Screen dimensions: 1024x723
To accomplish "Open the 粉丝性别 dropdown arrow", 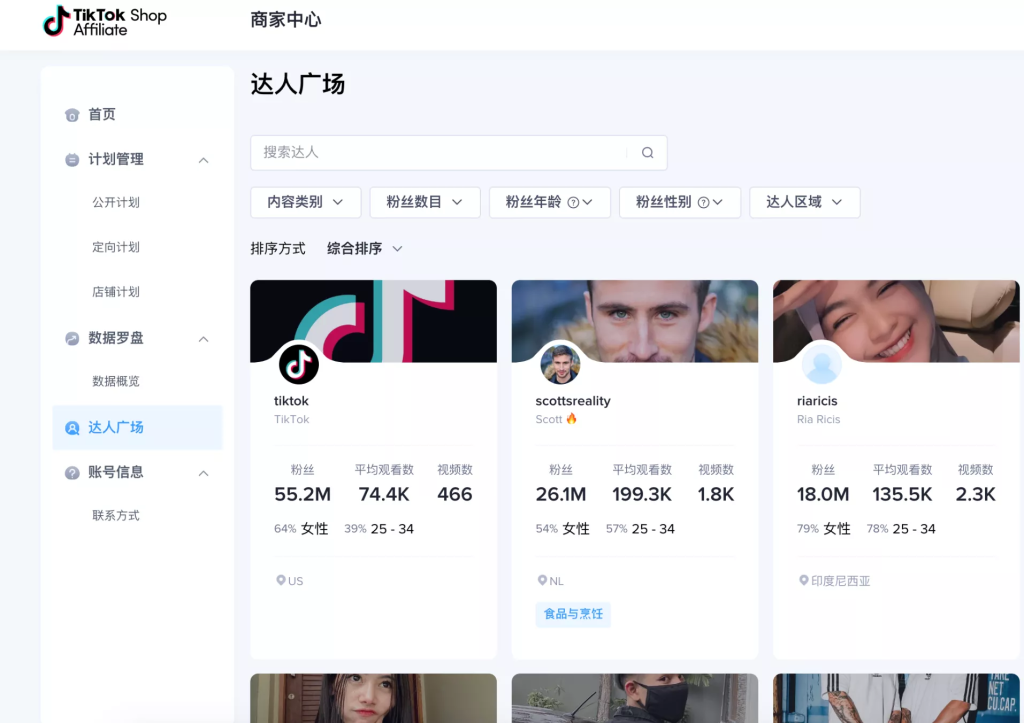I will (718, 202).
